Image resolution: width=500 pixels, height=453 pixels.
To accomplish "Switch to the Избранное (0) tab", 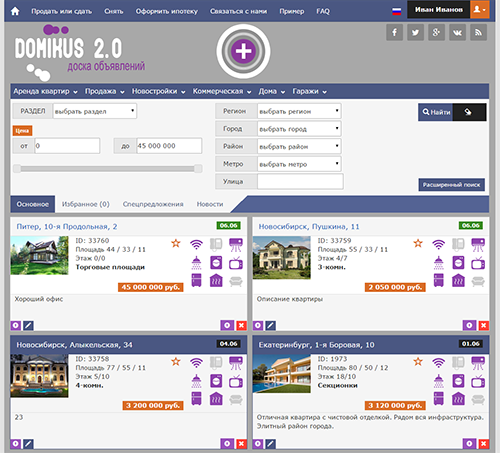I will pyautogui.click(x=86, y=204).
